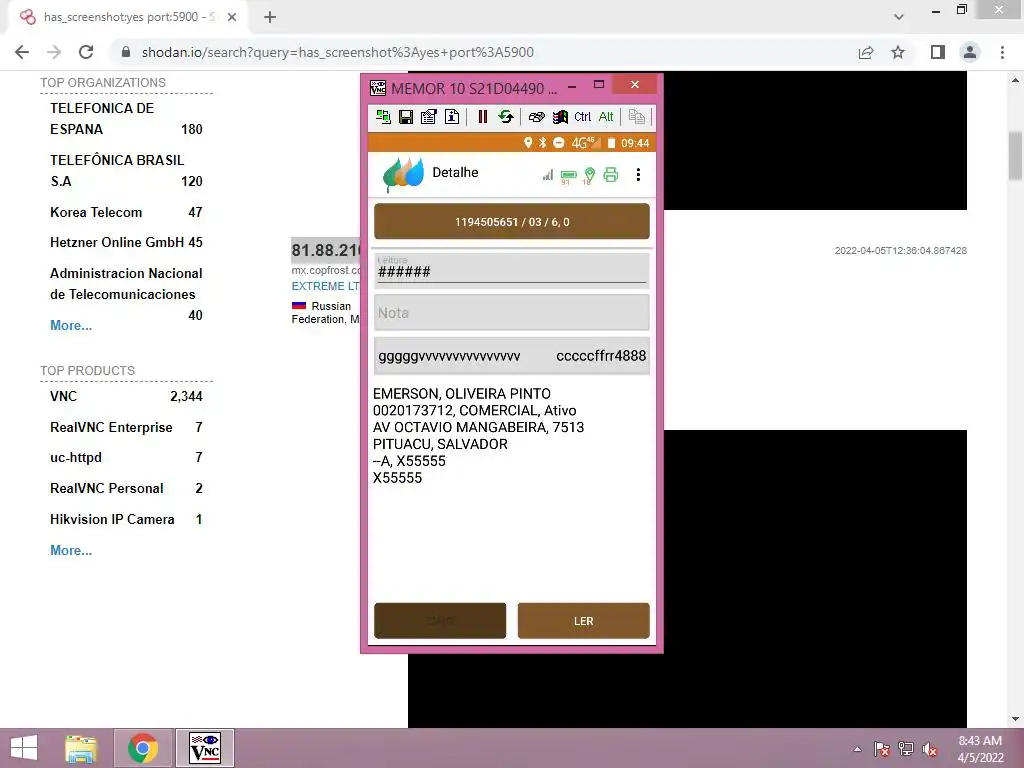Click the VNC logo in window title bar
This screenshot has width=1024, height=768.
pyautogui.click(x=377, y=88)
